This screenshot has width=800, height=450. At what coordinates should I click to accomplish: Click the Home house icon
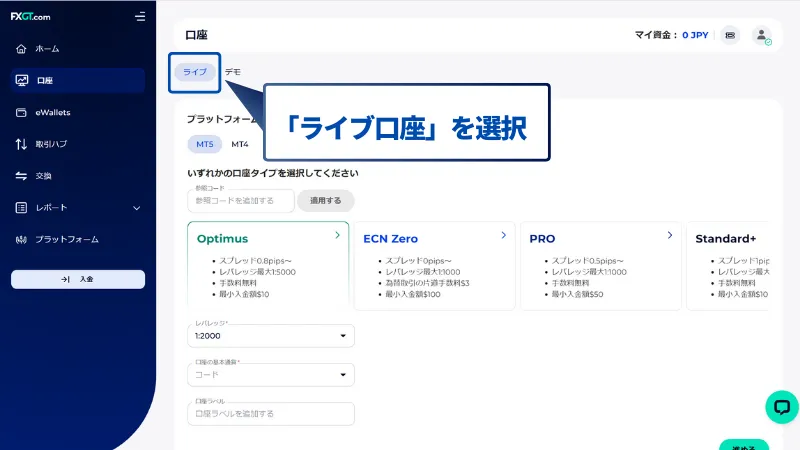[x=21, y=49]
